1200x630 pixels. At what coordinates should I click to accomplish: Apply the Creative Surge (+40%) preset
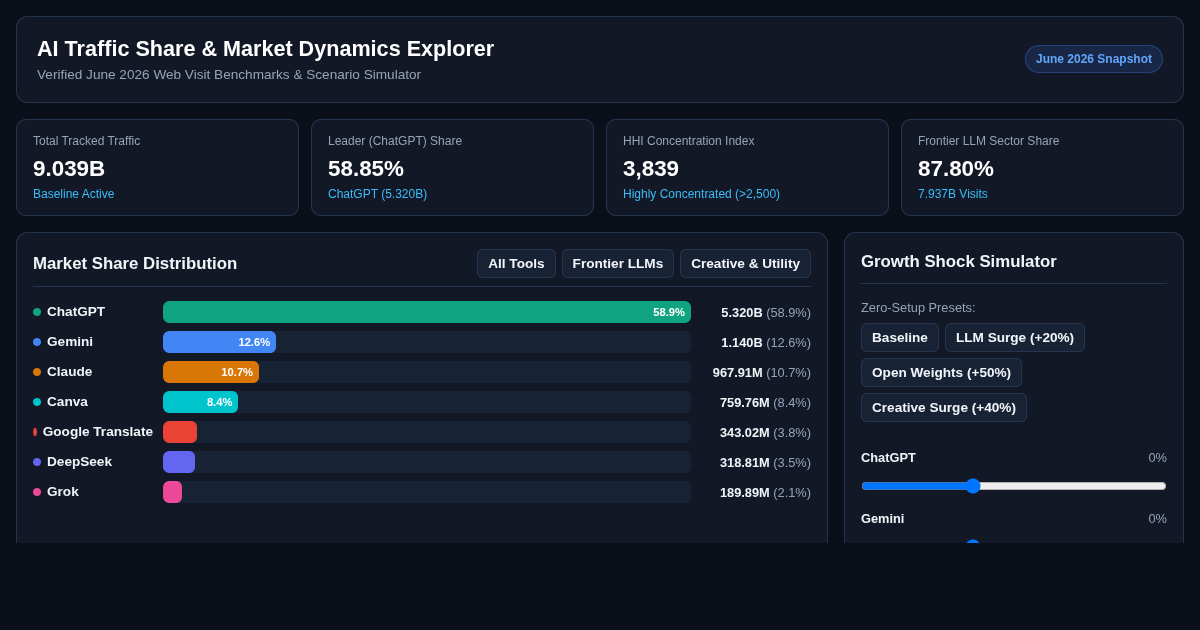tap(944, 408)
